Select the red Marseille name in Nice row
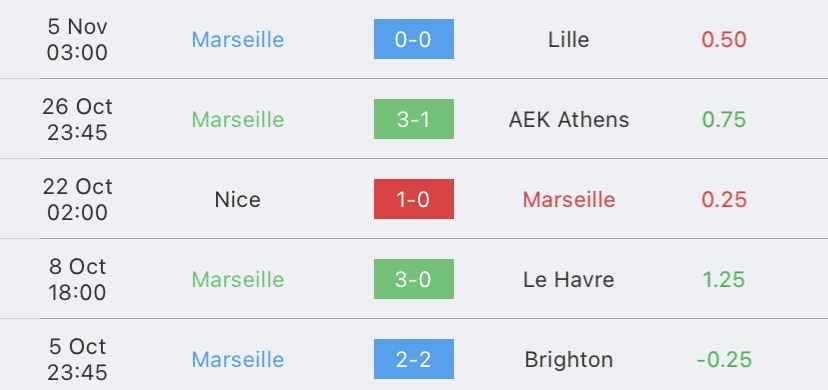Viewport: 828px width, 390px height. point(569,199)
